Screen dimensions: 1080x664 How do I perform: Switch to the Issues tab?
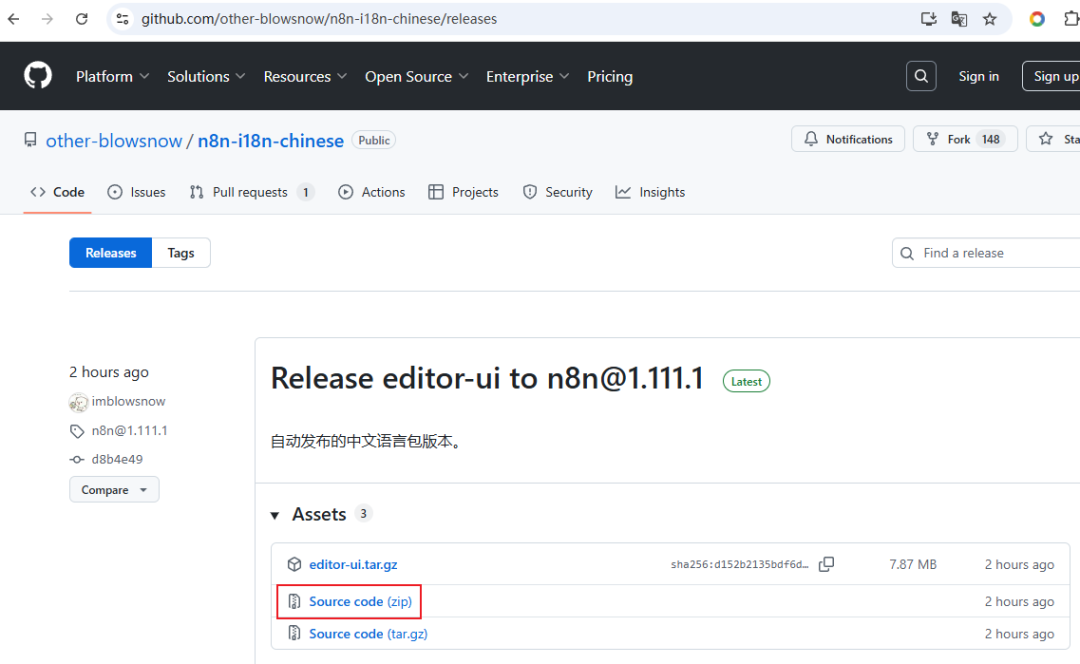136,192
